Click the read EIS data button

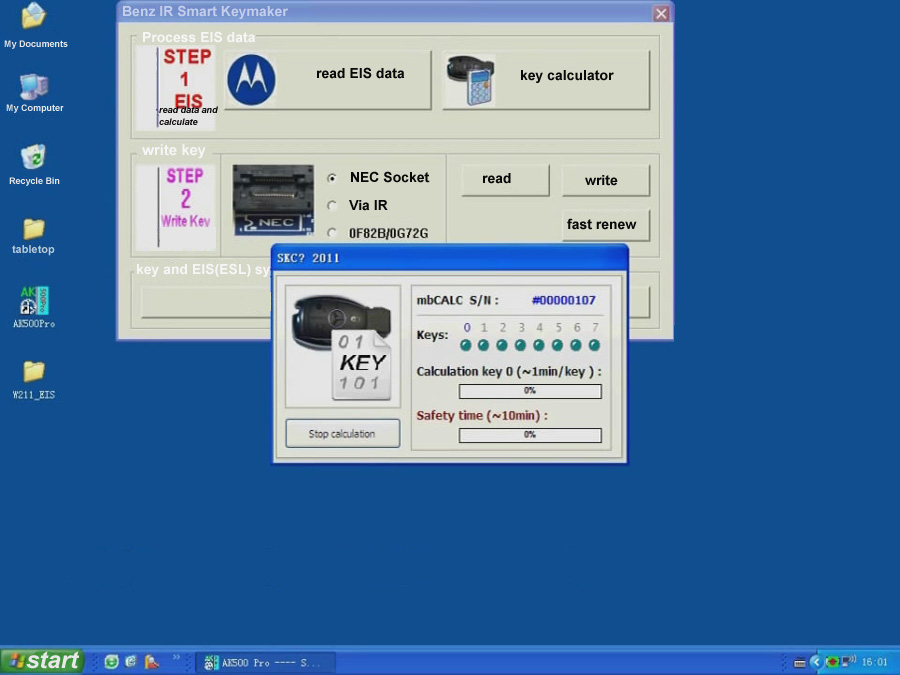328,80
